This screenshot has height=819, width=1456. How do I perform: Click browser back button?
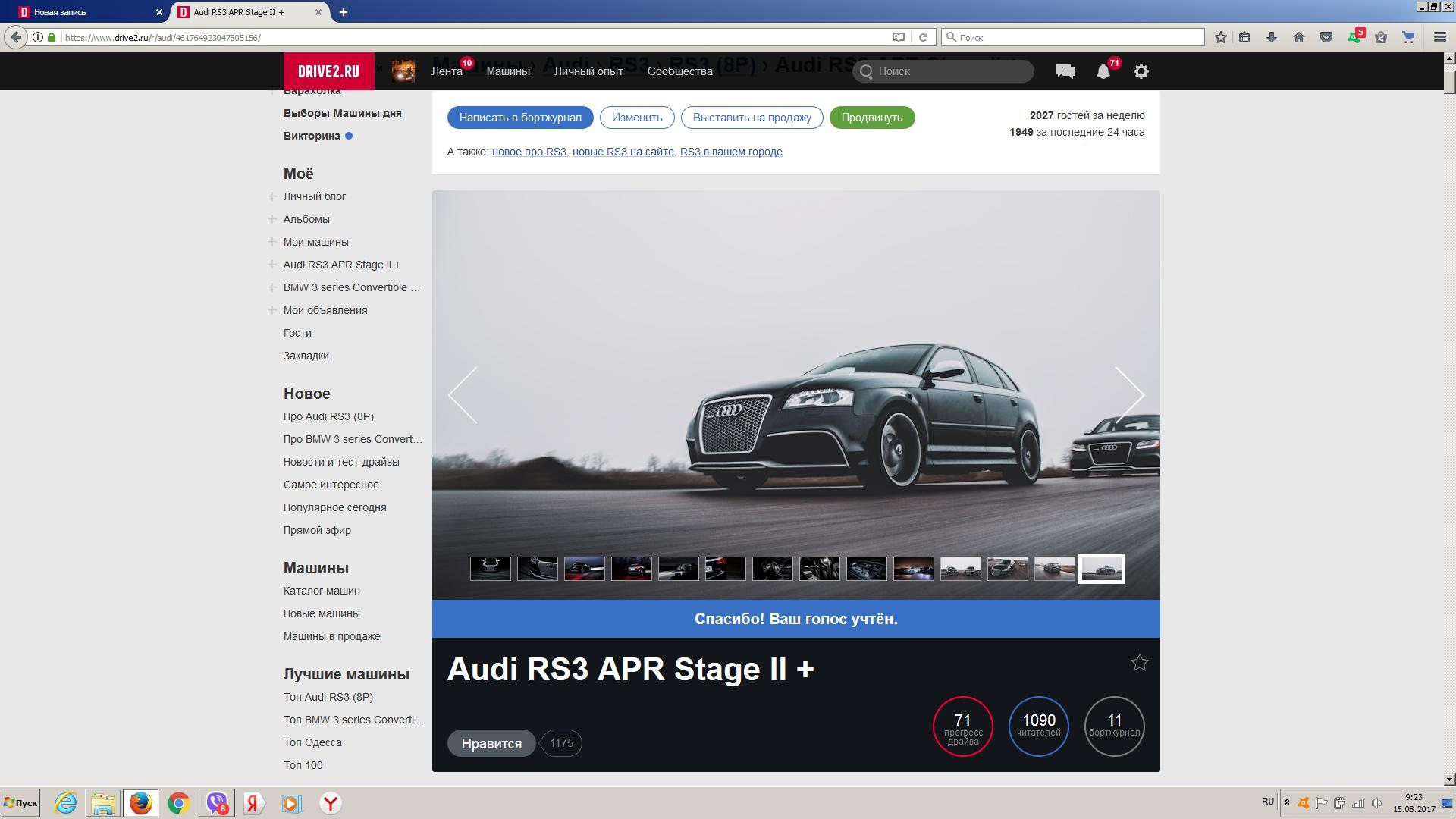point(16,37)
